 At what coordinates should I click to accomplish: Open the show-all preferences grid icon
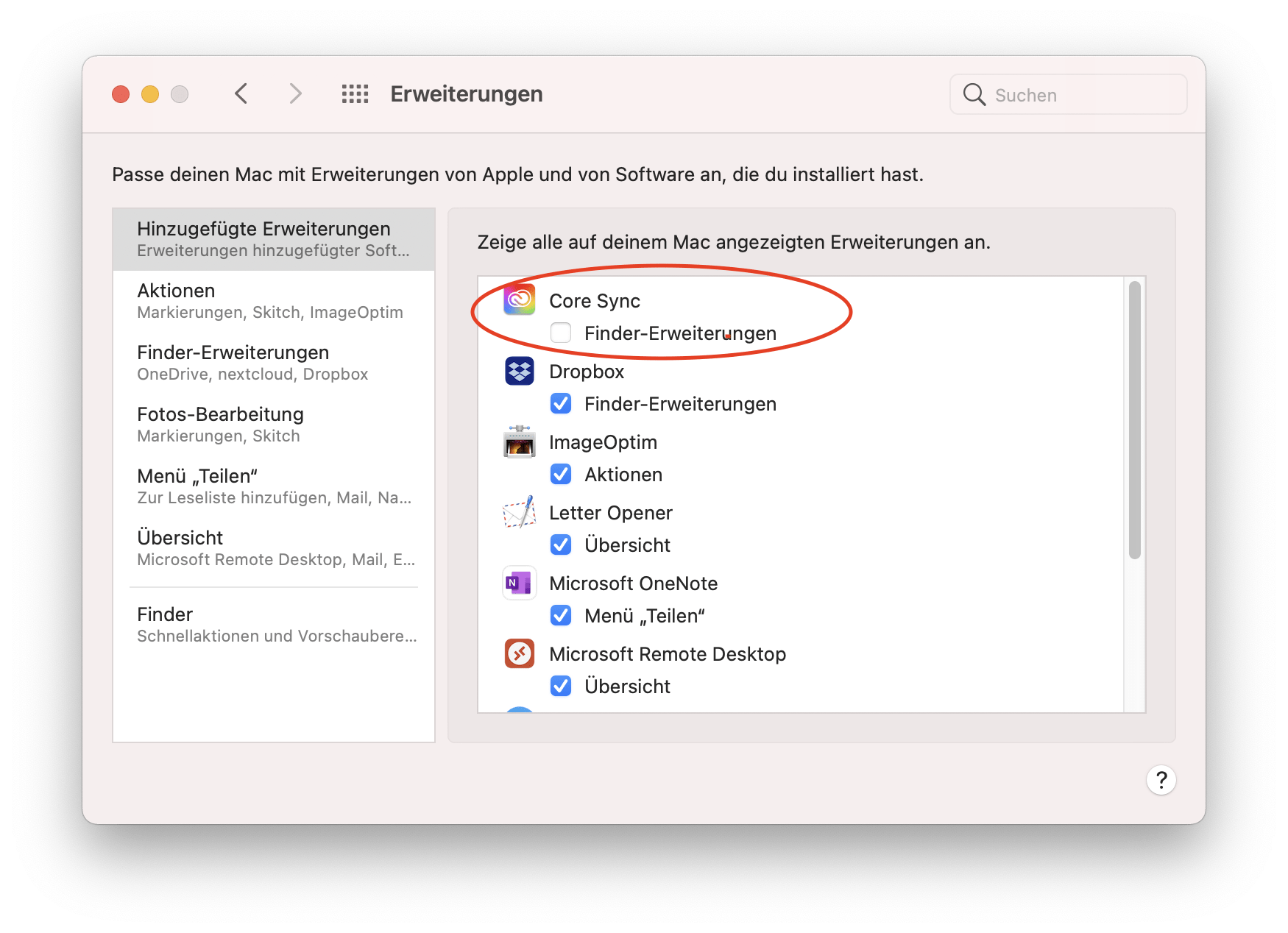click(354, 93)
